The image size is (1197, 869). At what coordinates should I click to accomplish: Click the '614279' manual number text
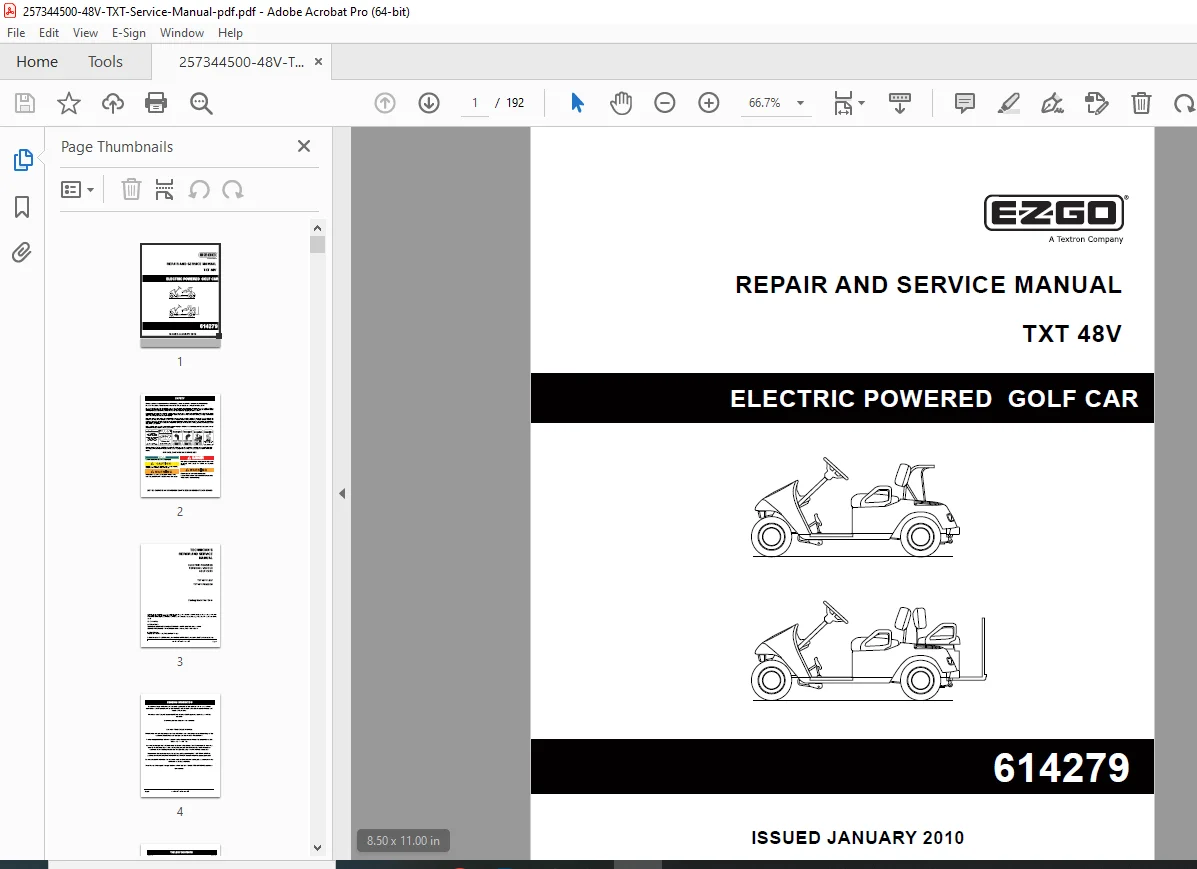tap(1061, 767)
